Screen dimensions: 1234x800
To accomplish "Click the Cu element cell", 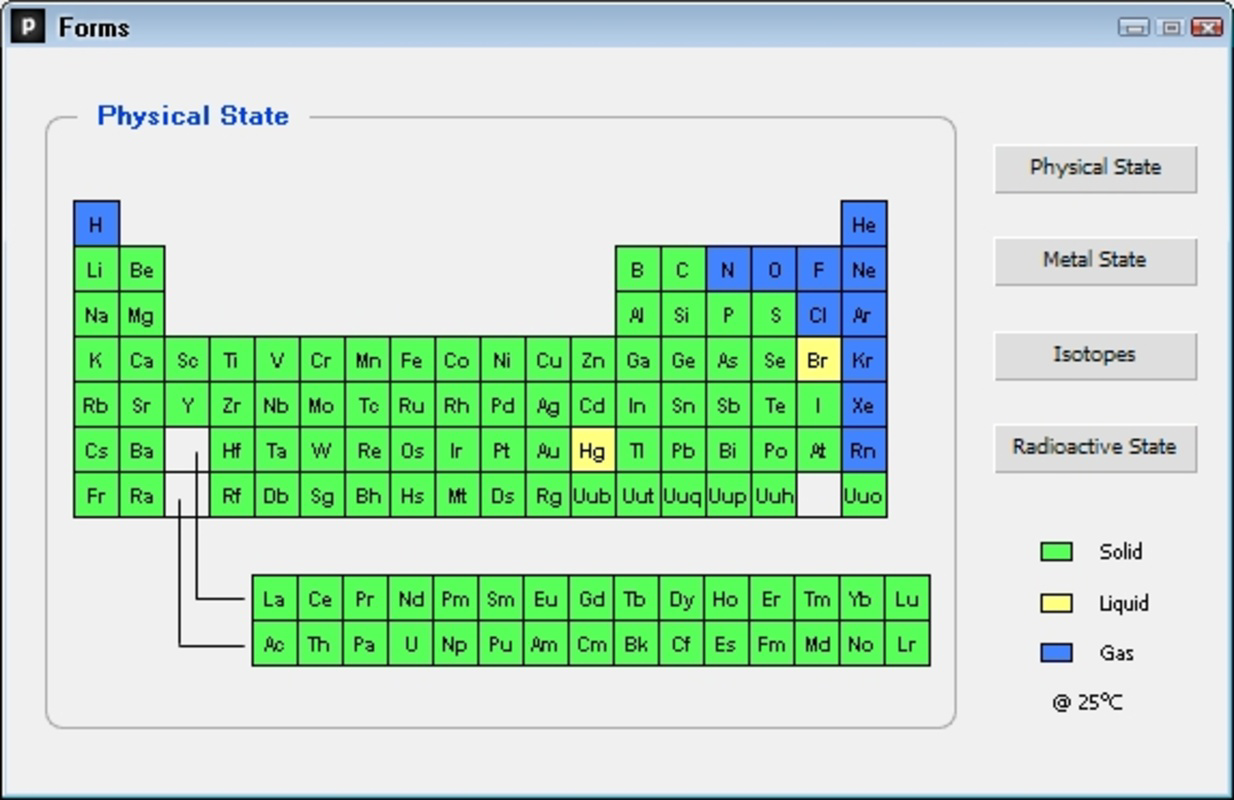I will (547, 360).
